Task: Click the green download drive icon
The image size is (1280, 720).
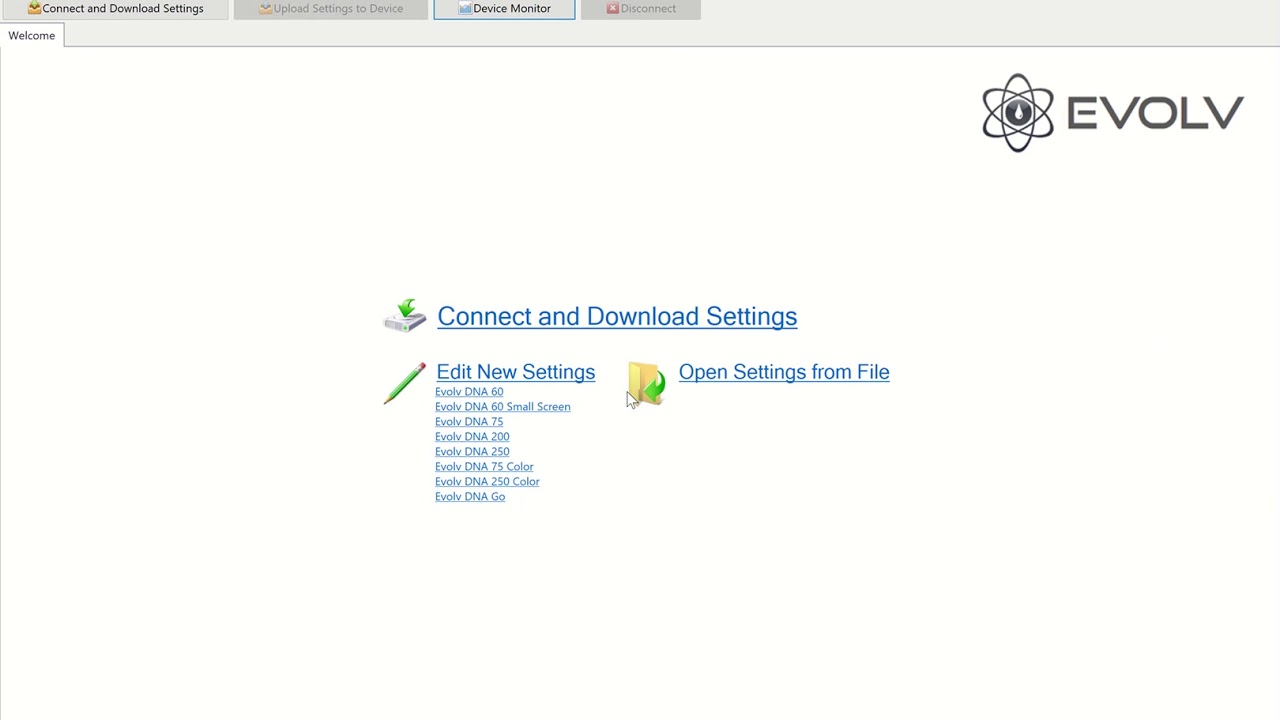Action: tap(405, 315)
